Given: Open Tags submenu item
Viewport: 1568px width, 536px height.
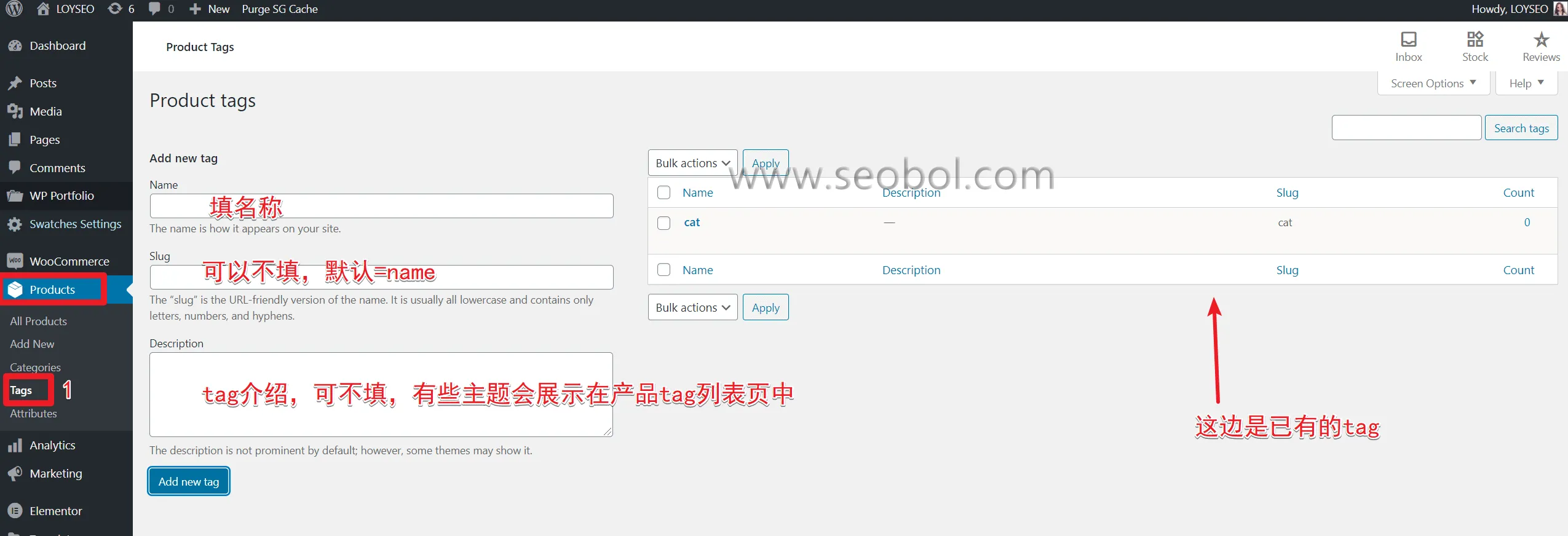Looking at the screenshot, I should tap(21, 390).
